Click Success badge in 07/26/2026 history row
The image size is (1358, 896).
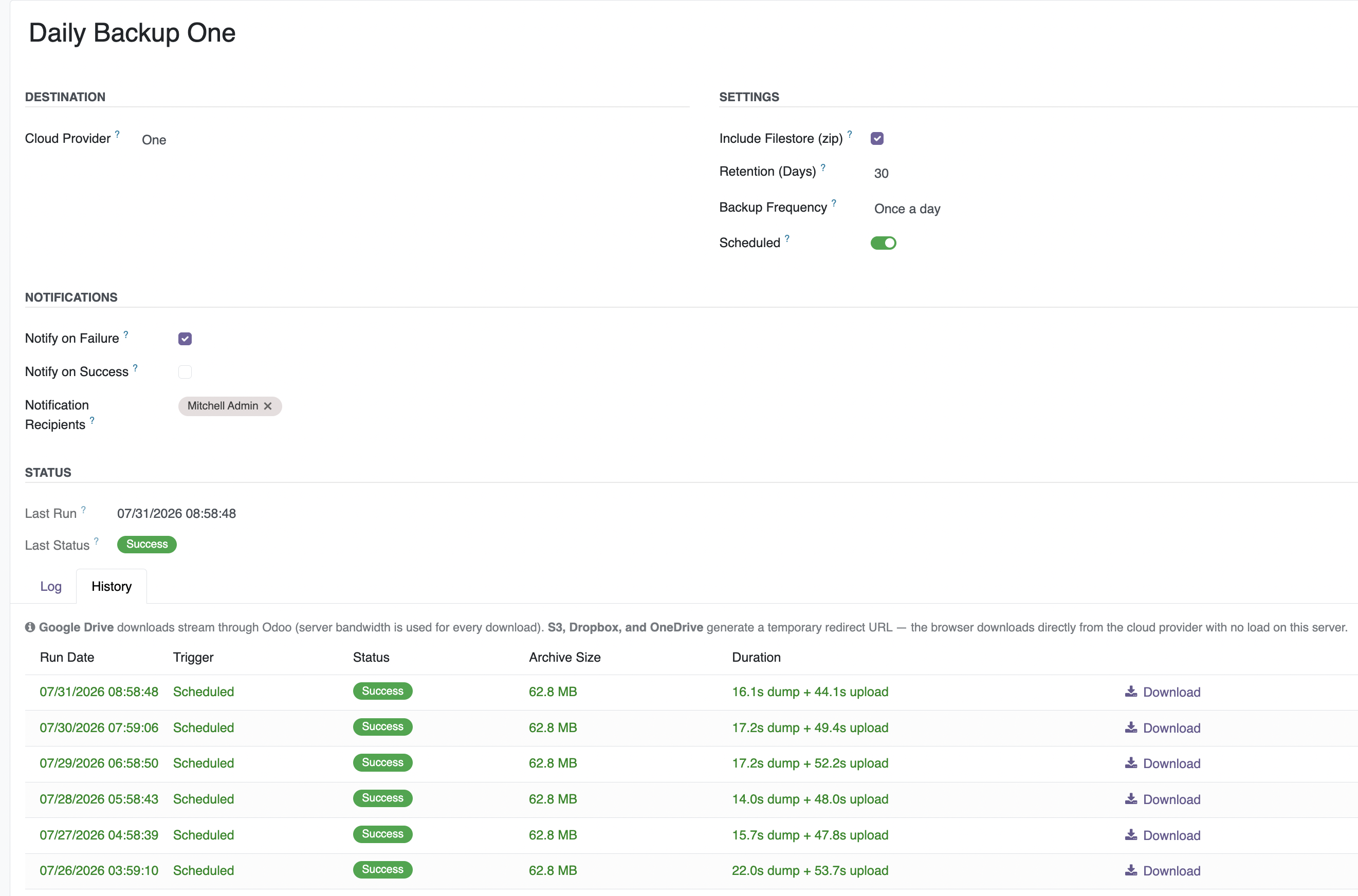click(382, 870)
